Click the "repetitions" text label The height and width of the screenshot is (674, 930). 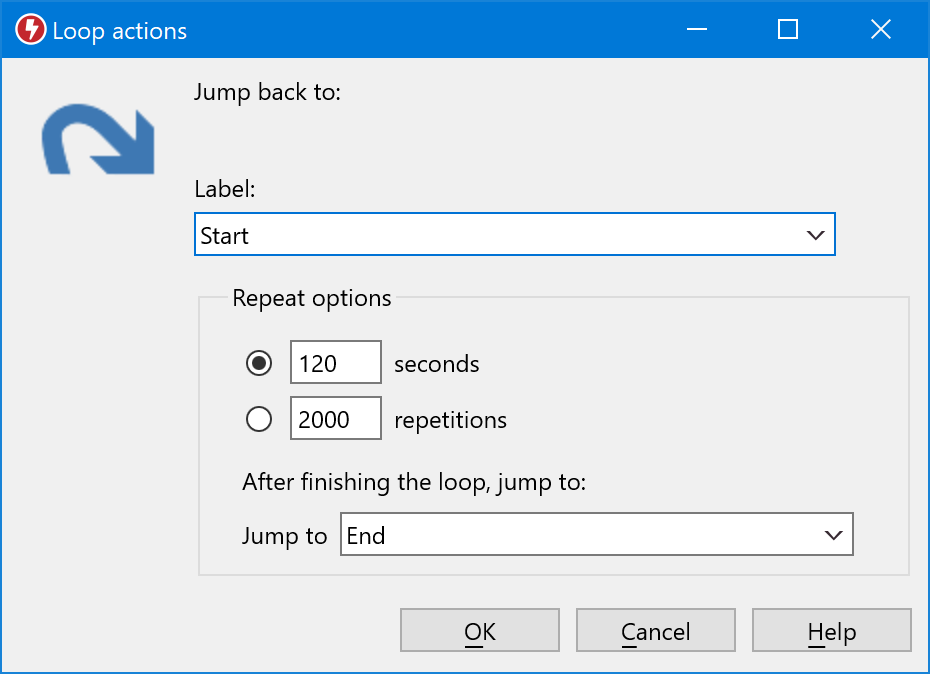click(x=450, y=420)
